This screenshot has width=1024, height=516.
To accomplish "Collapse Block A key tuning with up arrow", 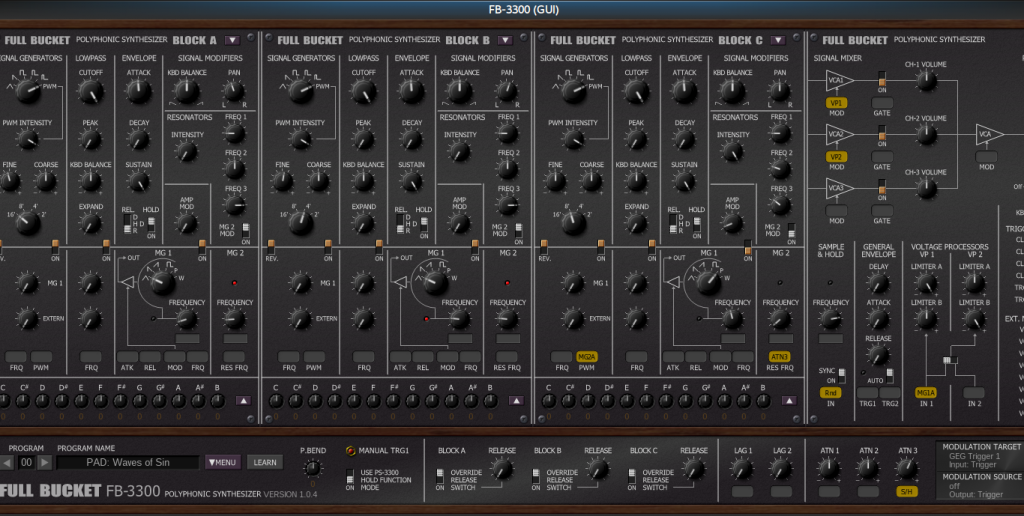I will [243, 400].
